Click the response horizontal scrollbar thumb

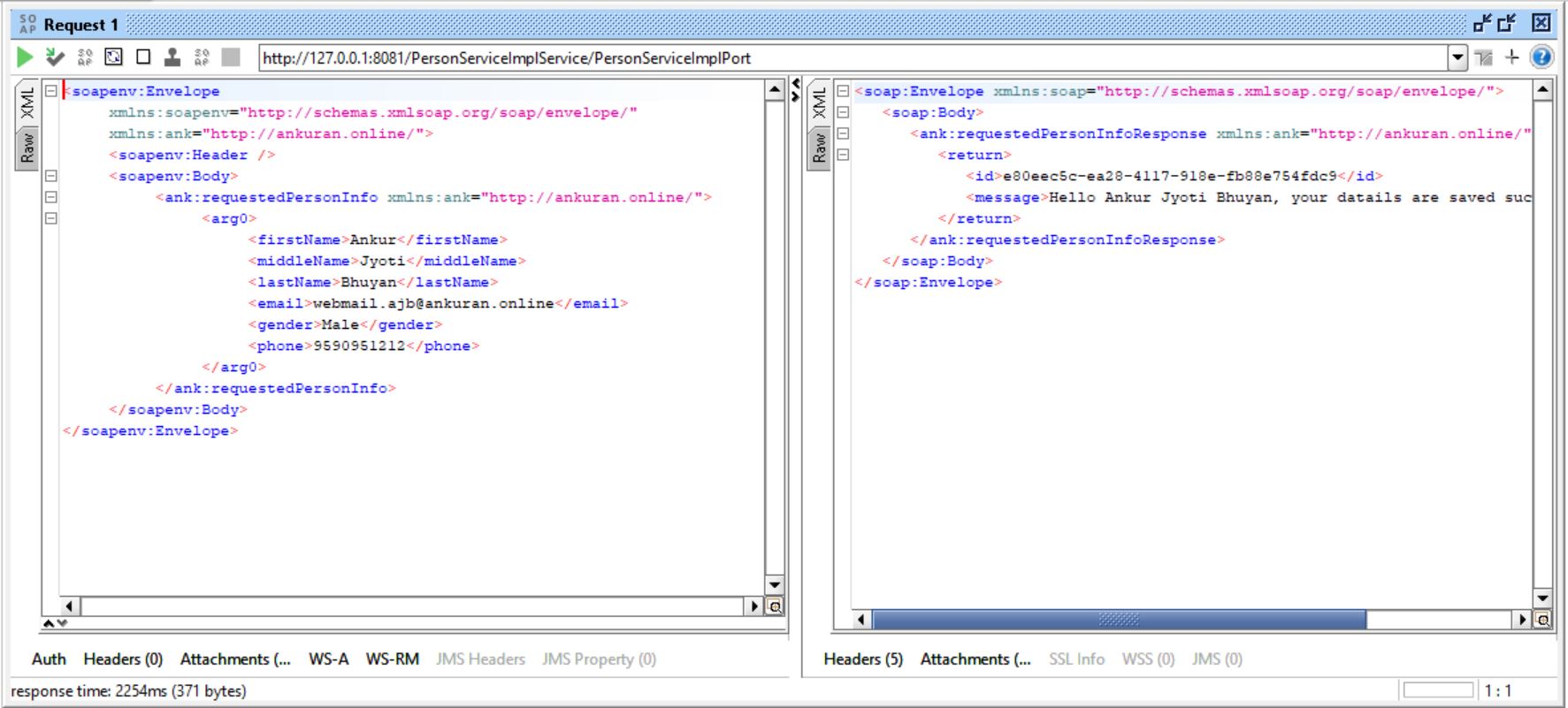pyautogui.click(x=1119, y=620)
